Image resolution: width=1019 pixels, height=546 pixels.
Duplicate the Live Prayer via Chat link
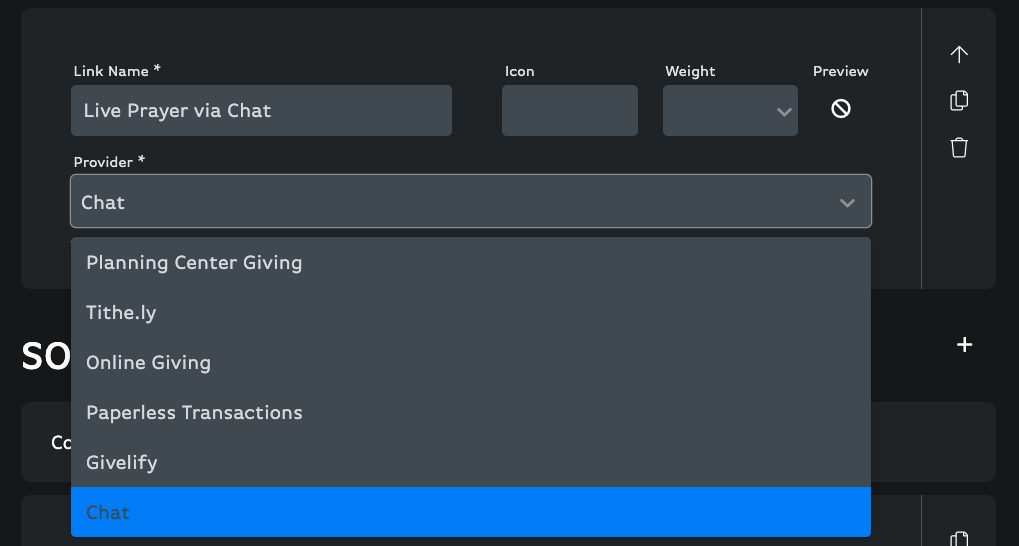click(959, 101)
